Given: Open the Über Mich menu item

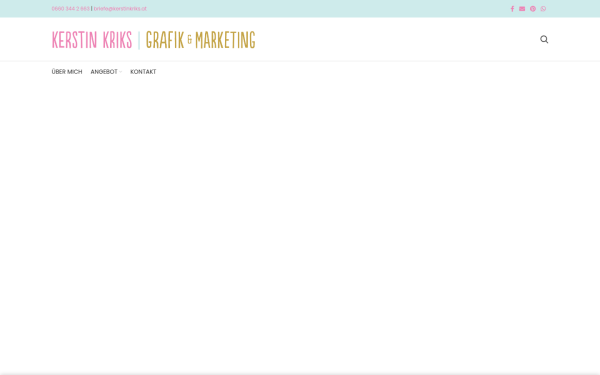Looking at the screenshot, I should [x=67, y=72].
